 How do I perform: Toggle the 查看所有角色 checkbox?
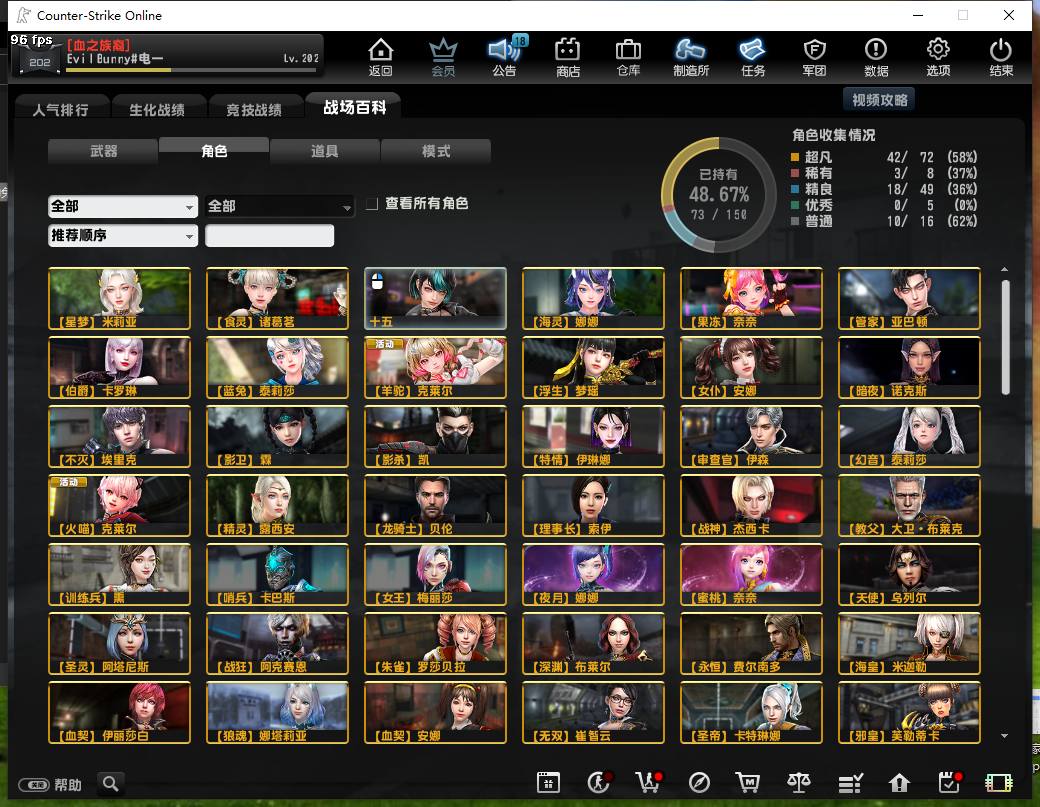[x=372, y=204]
